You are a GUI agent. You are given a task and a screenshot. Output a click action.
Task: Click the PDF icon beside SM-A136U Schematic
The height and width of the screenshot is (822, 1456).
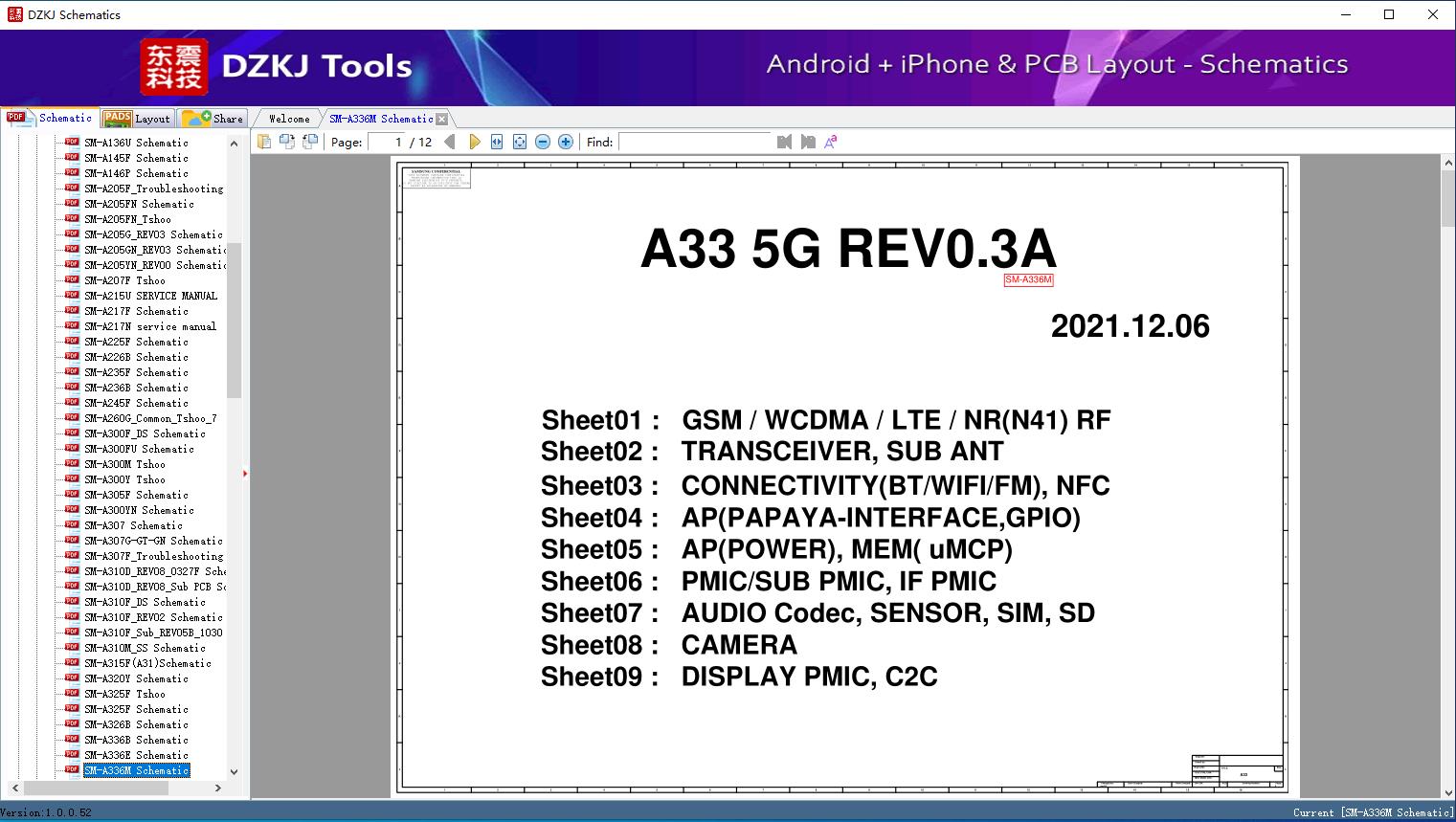pos(72,143)
